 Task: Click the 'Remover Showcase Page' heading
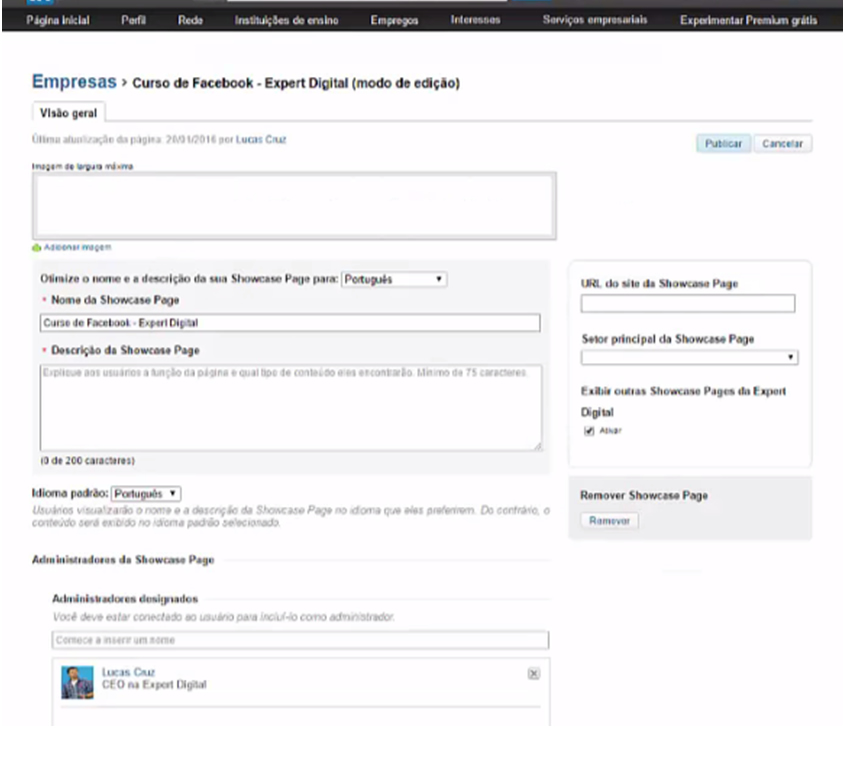pyautogui.click(x=644, y=495)
